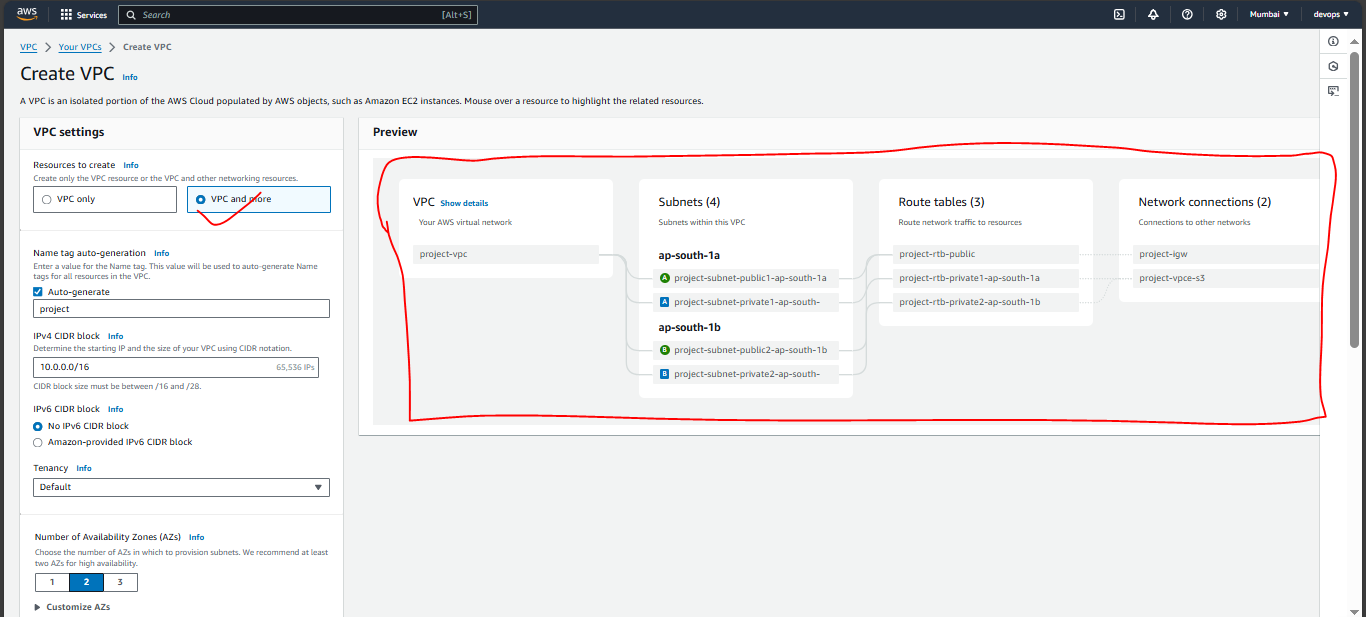
Task: Click the search magnifier icon
Action: point(131,15)
